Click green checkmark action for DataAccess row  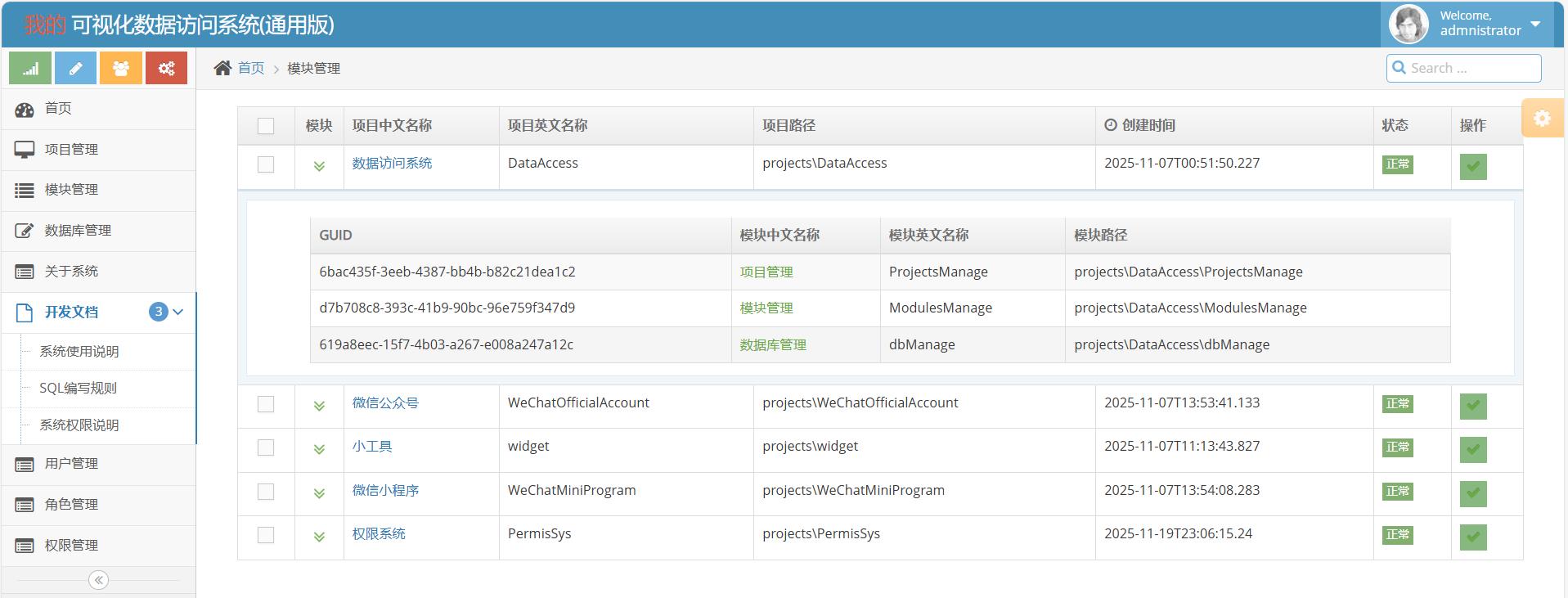pyautogui.click(x=1473, y=167)
